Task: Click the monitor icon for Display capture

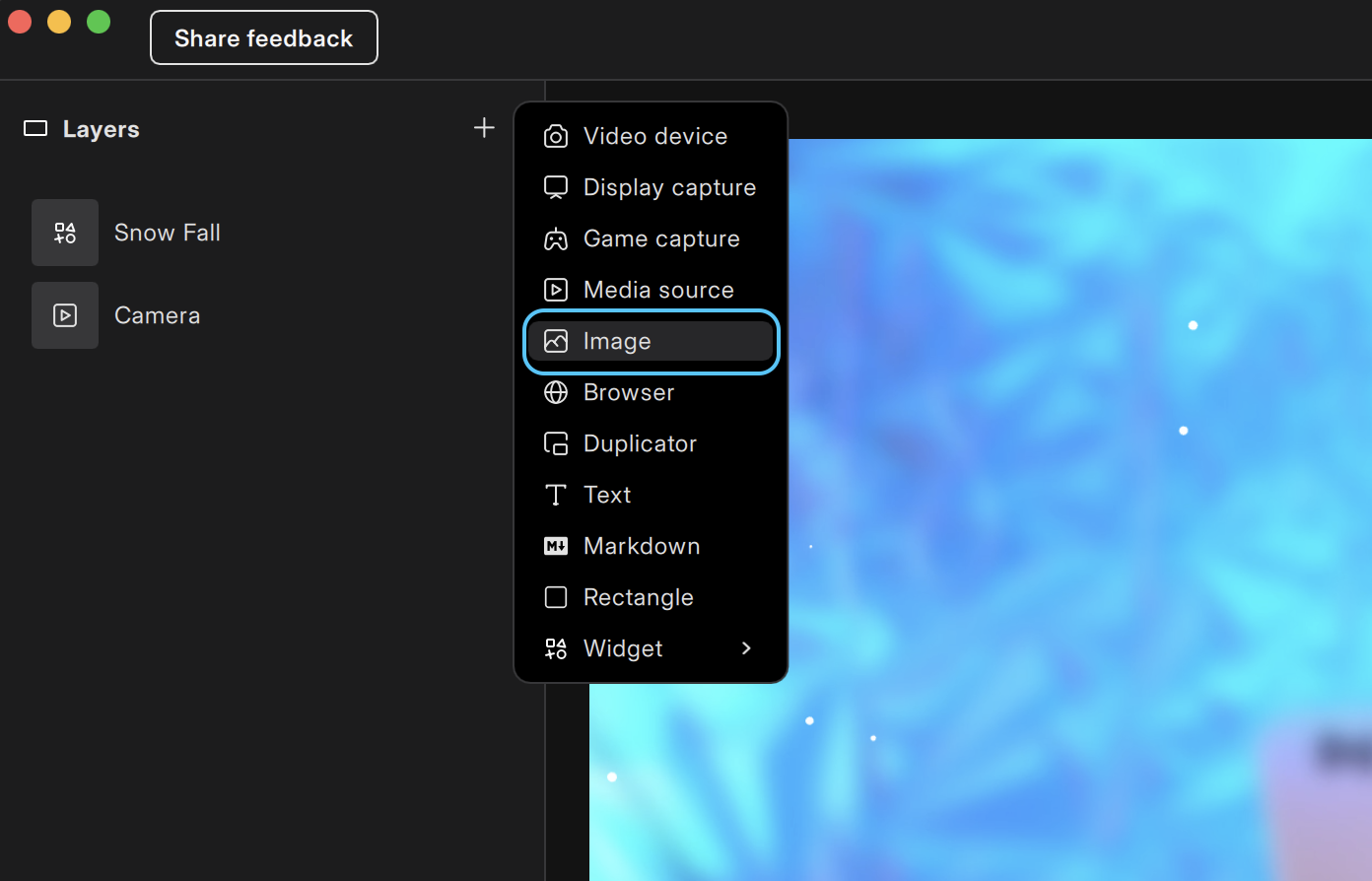Action: pyautogui.click(x=556, y=187)
